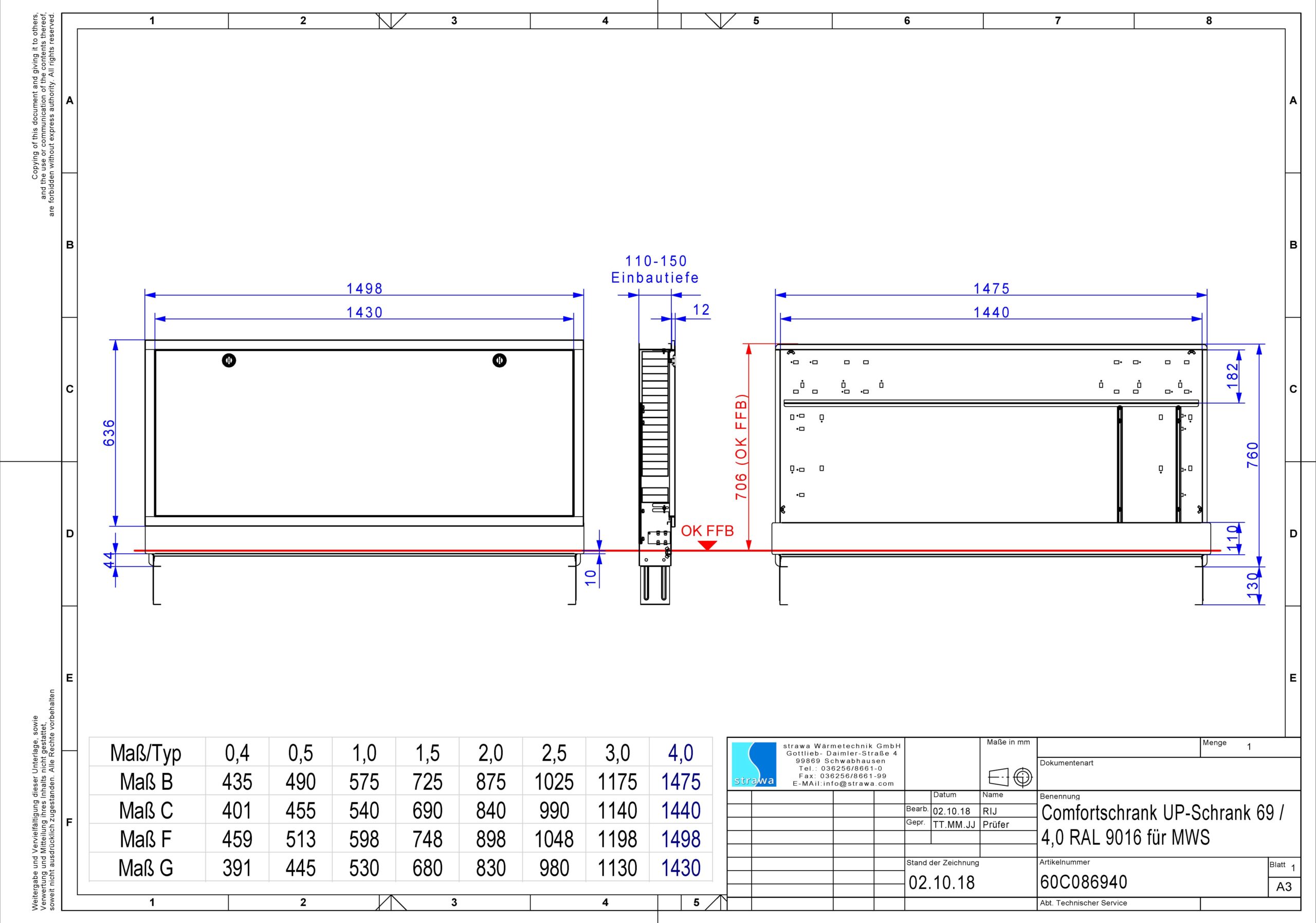Select the left round lock on the cabinet door
The height and width of the screenshot is (923, 1316).
click(x=229, y=360)
